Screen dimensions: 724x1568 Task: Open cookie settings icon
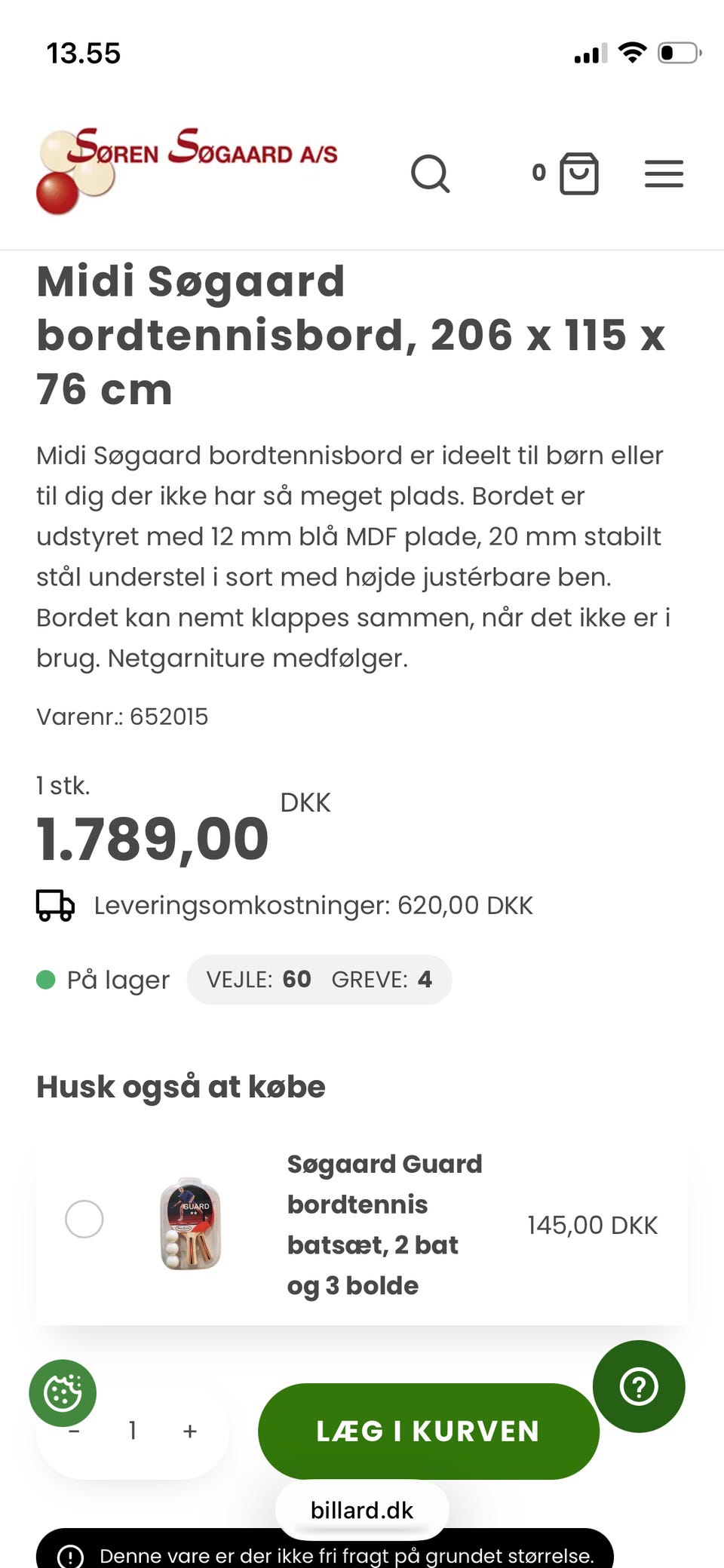[x=63, y=1393]
